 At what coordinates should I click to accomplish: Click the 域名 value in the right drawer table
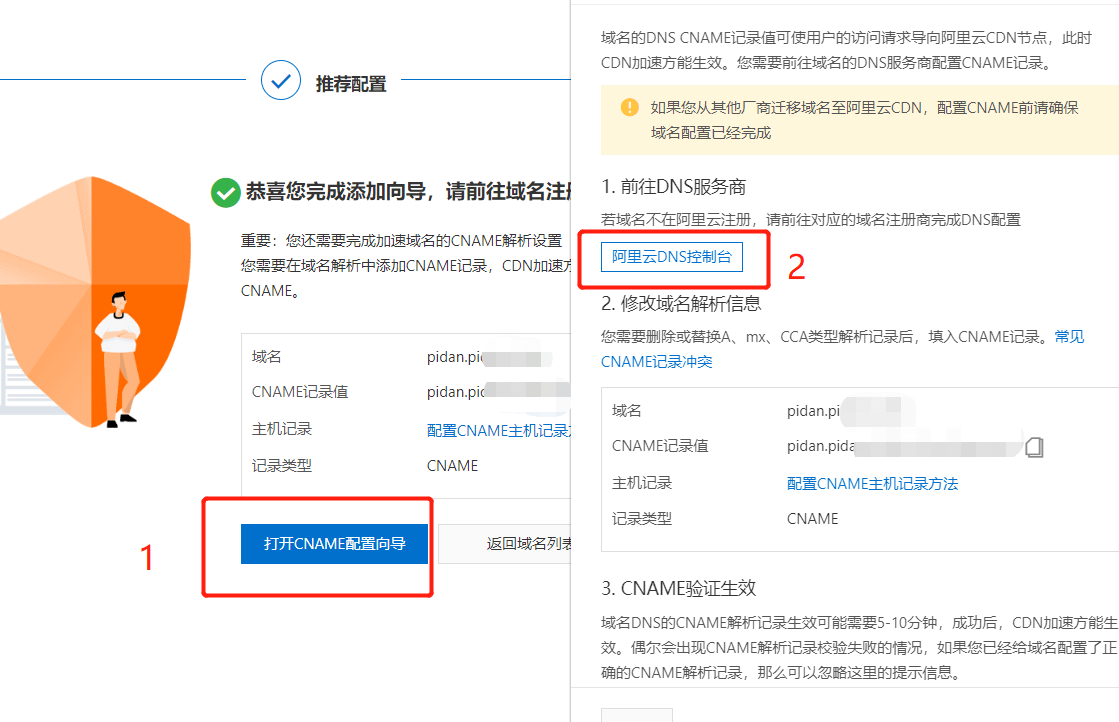coord(813,411)
